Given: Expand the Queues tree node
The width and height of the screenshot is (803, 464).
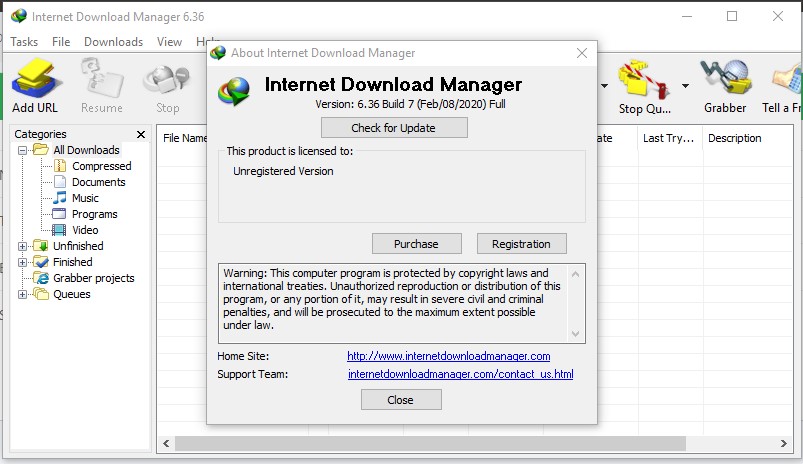Looking at the screenshot, I should tap(23, 294).
